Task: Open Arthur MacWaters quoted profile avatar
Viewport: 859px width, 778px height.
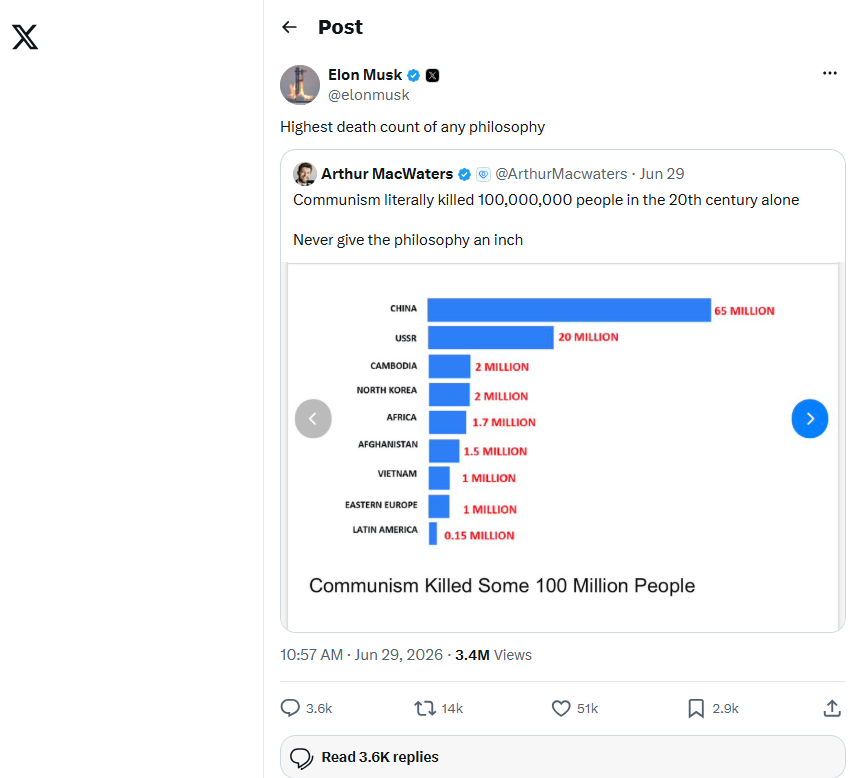Action: 305,174
